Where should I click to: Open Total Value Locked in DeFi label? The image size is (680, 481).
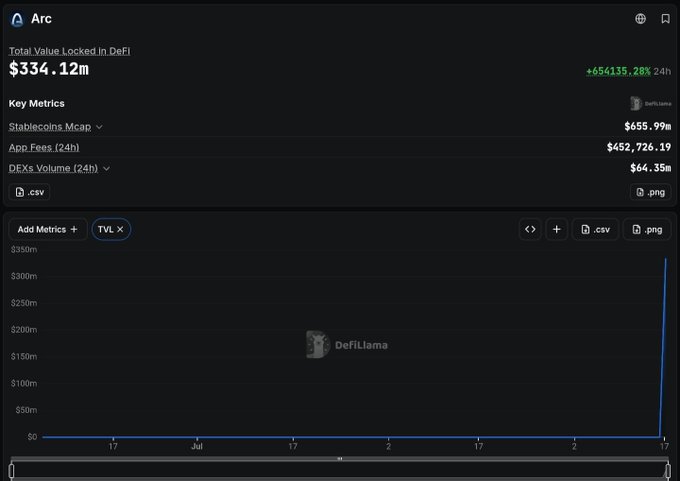click(69, 51)
